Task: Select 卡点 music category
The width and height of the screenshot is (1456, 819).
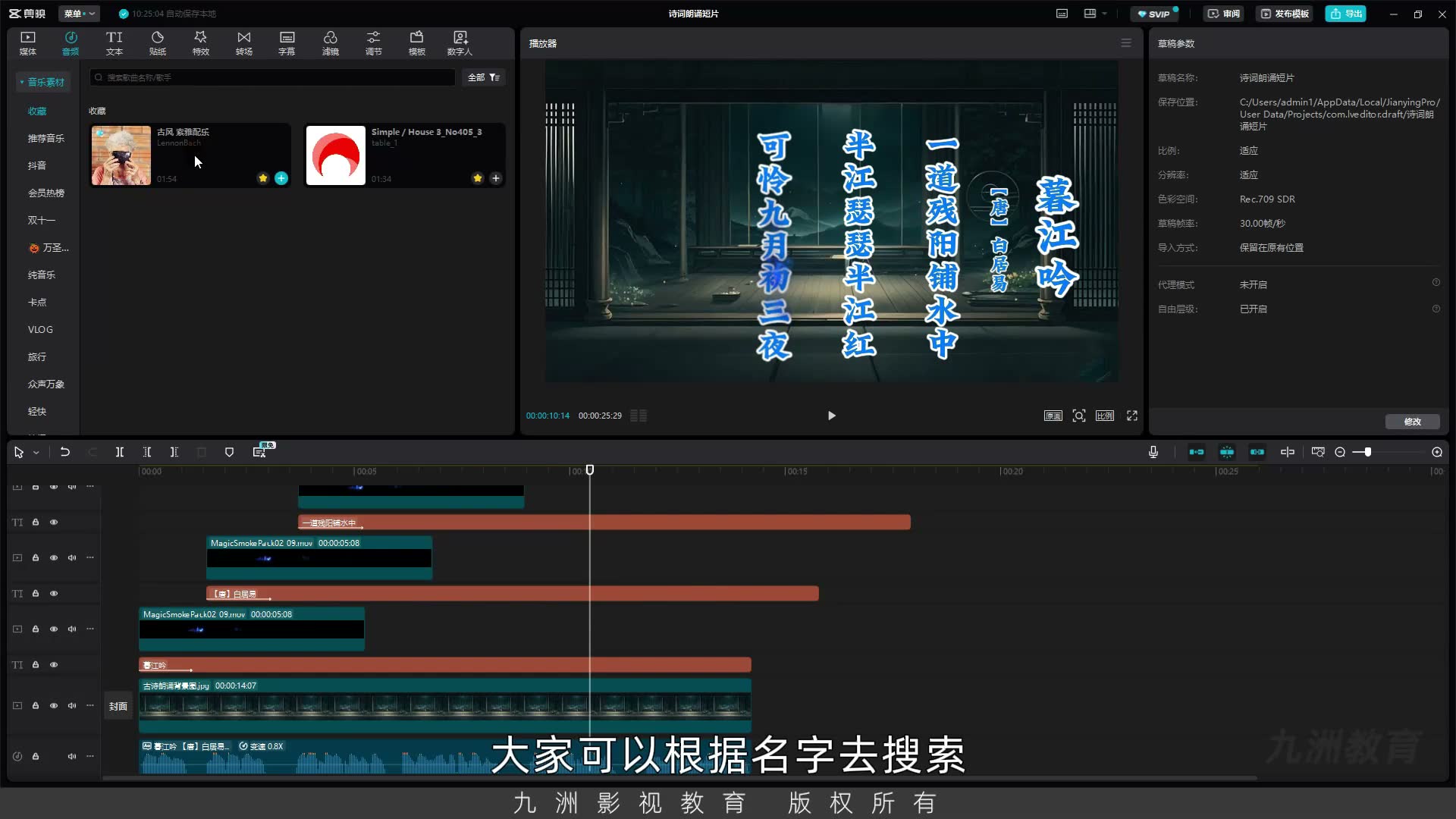Action: point(37,302)
